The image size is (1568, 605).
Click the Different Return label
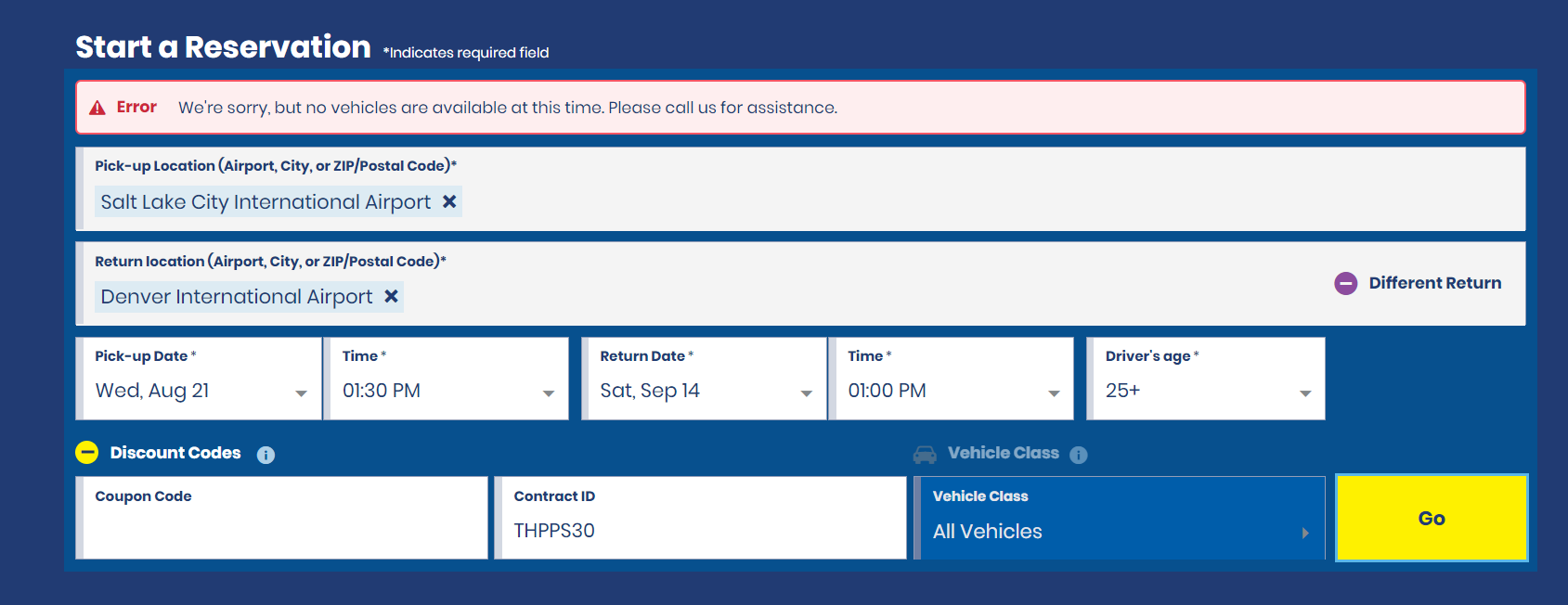coord(1434,283)
